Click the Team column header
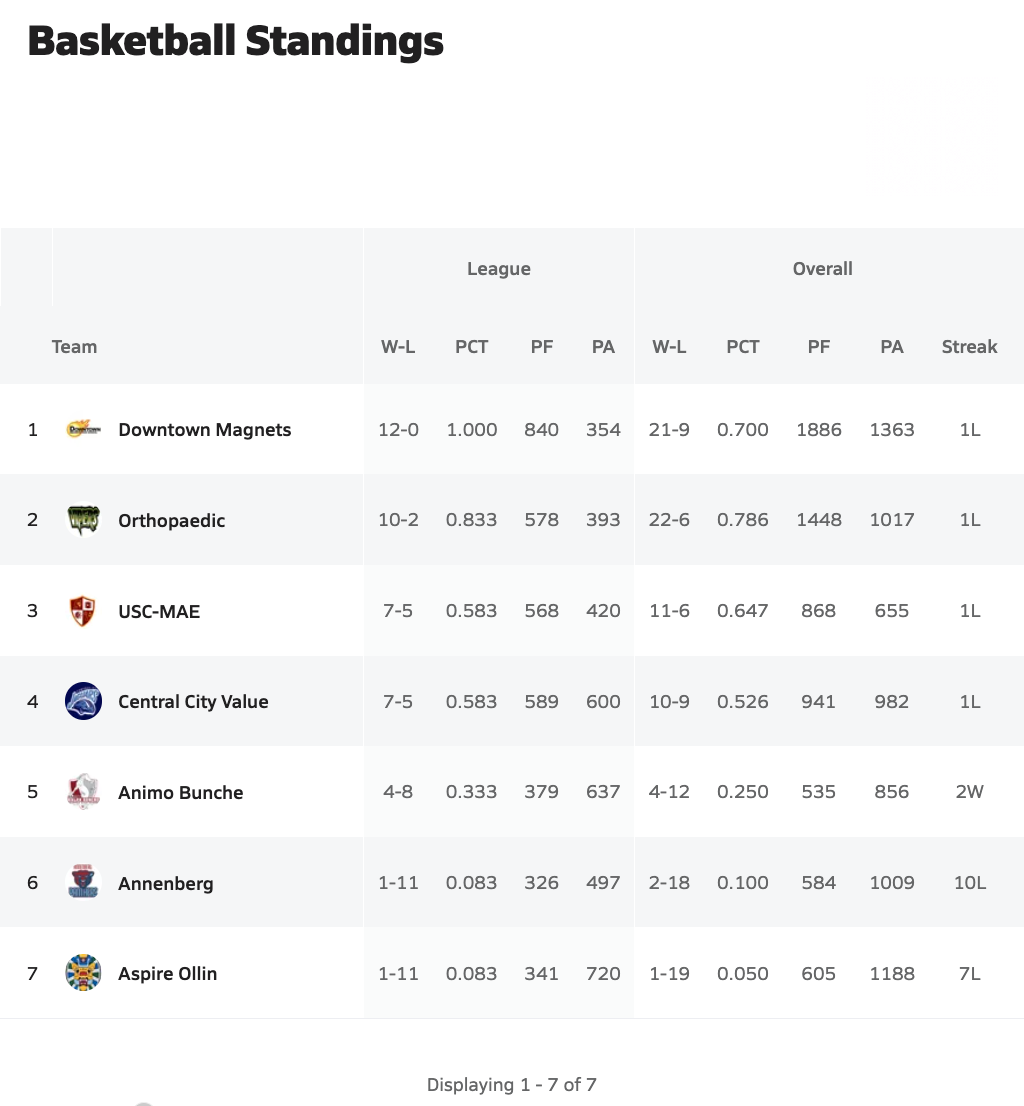The height and width of the screenshot is (1106, 1024). pyautogui.click(x=74, y=347)
